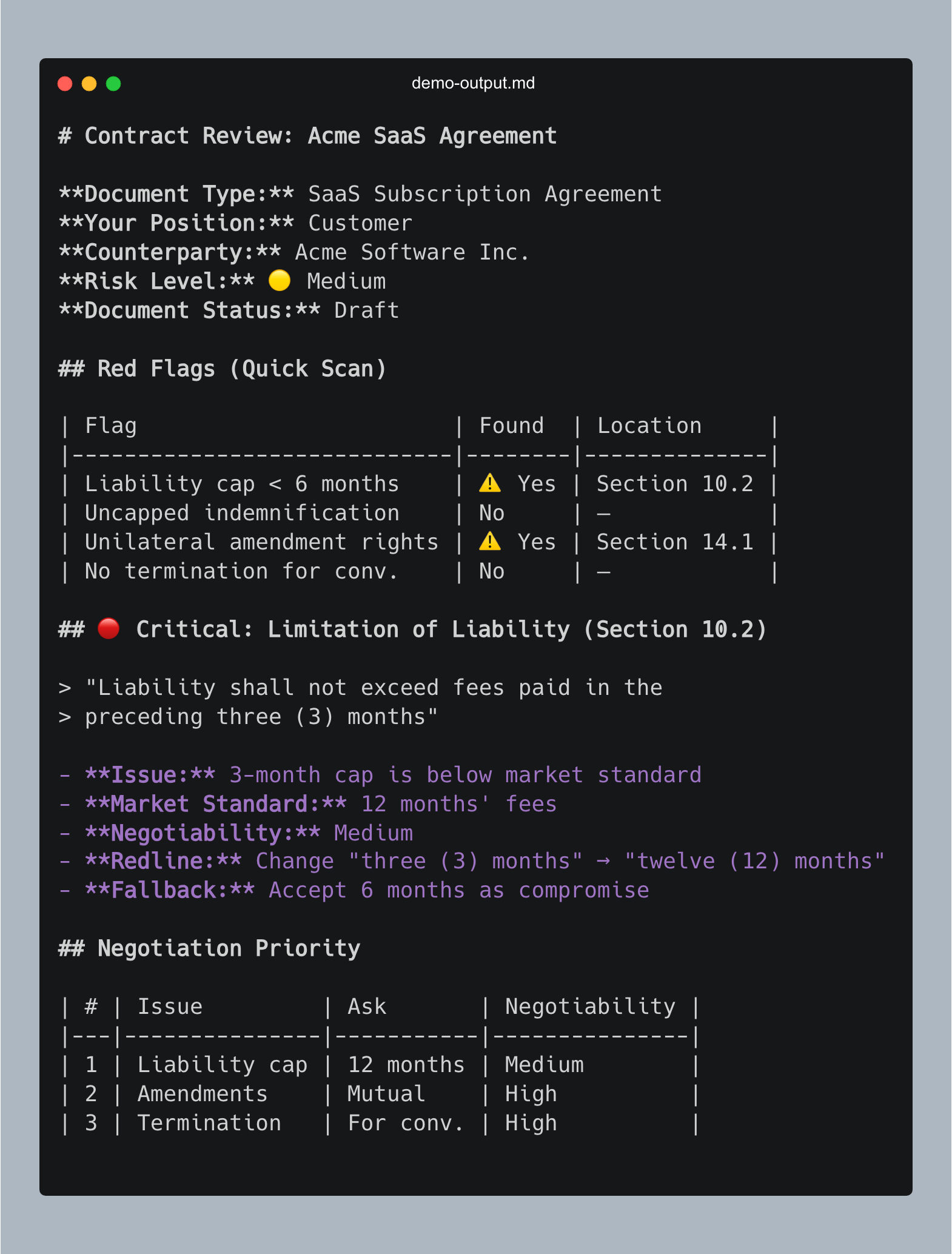This screenshot has width=952, height=1254.
Task: Click 'Section 14.1' location cell
Action: [x=675, y=542]
